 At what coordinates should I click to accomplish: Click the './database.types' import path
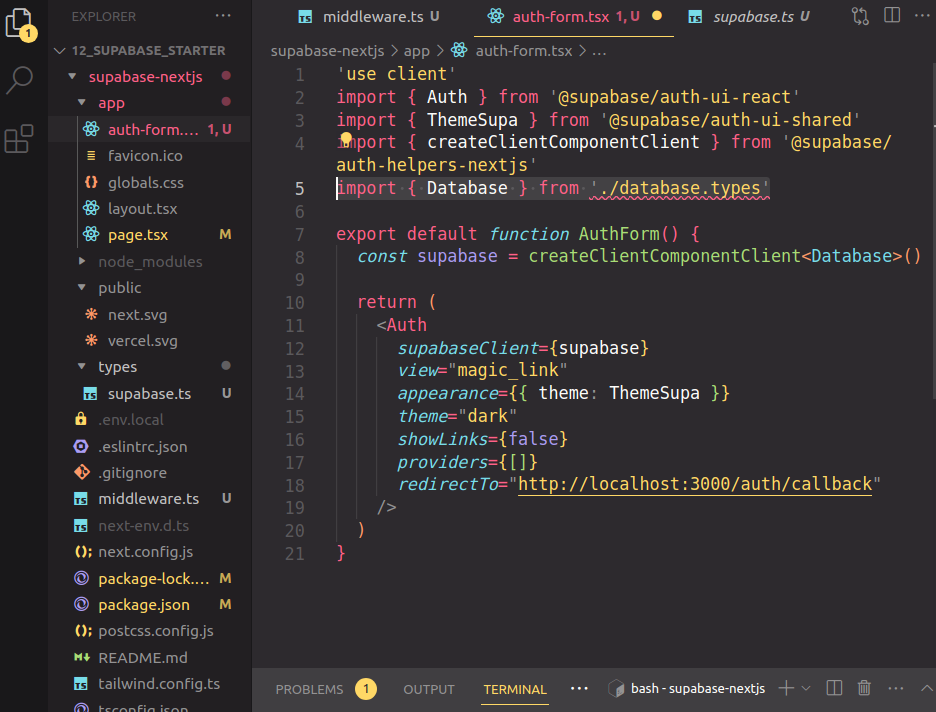(x=679, y=188)
